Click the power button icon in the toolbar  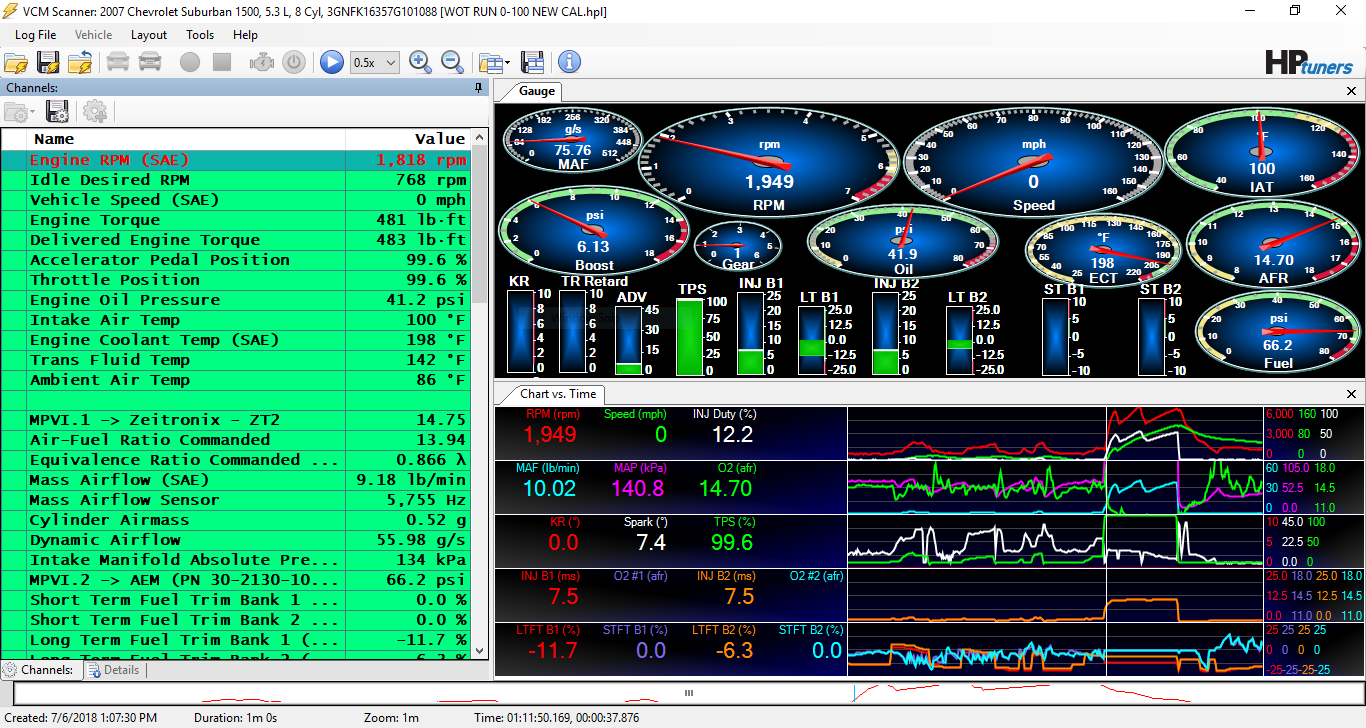tap(294, 62)
